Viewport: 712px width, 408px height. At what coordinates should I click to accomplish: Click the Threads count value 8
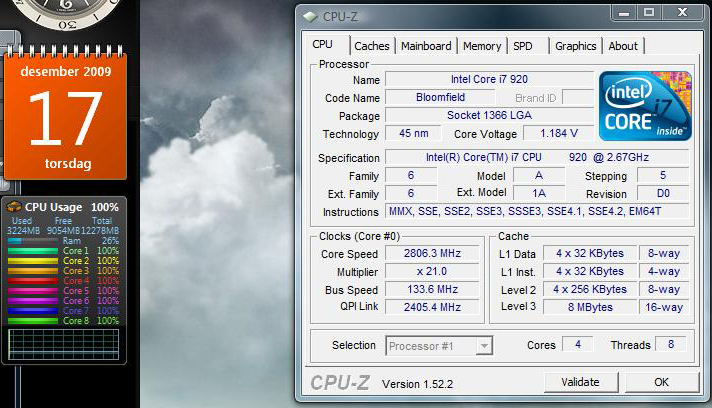(x=671, y=344)
